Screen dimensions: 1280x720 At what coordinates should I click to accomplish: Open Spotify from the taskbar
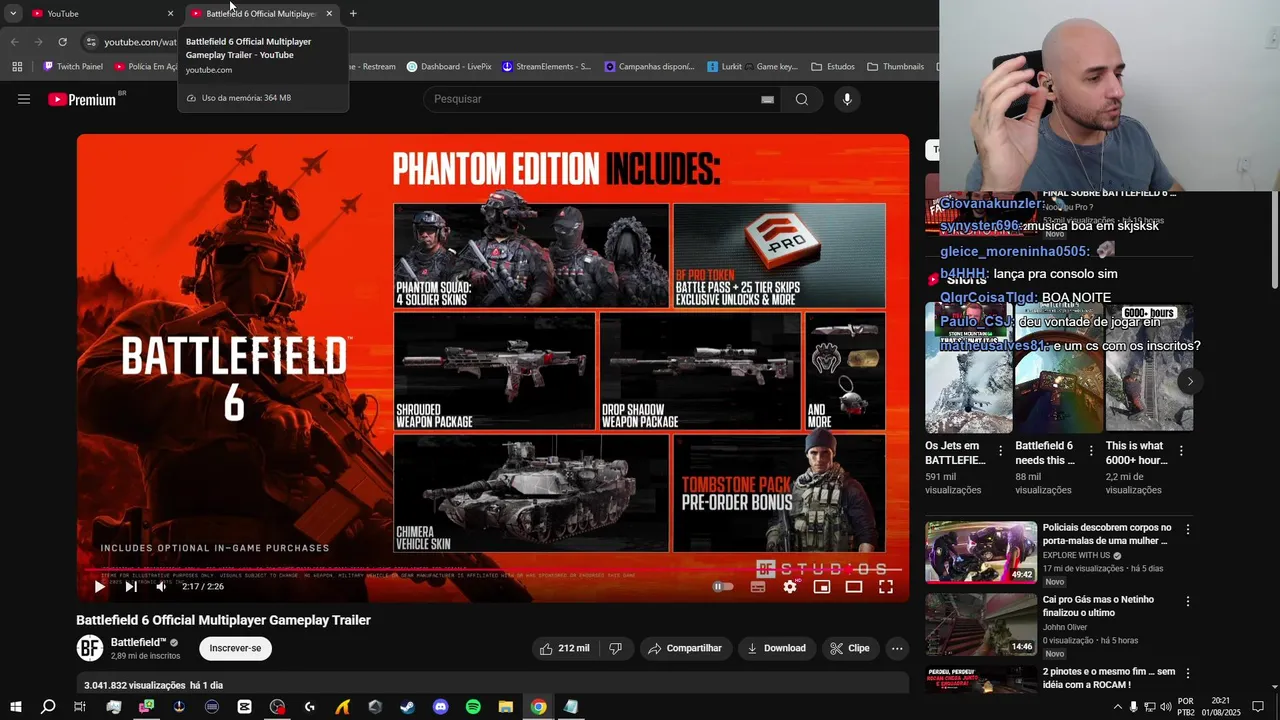click(473, 707)
